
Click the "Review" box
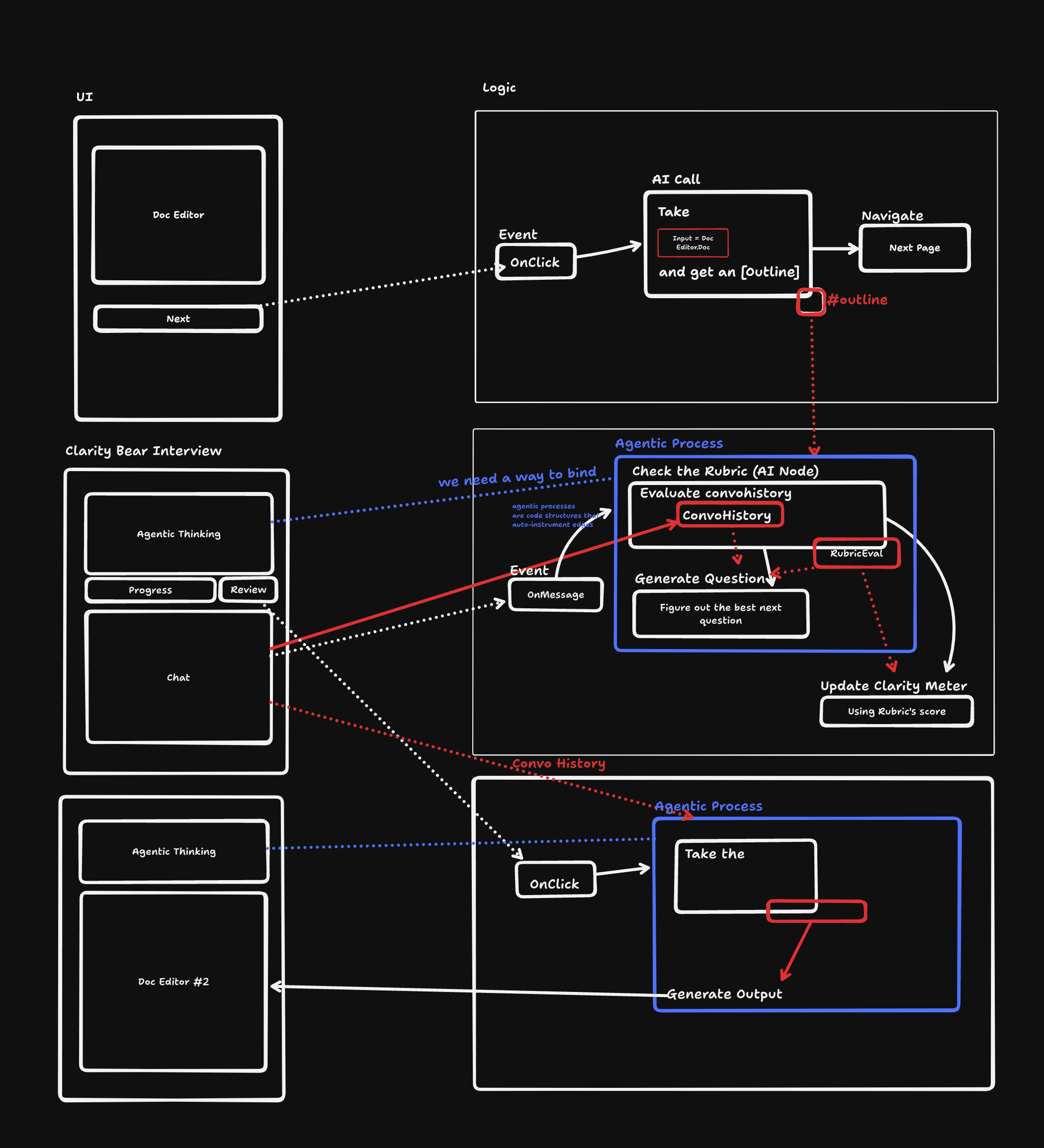(x=249, y=589)
